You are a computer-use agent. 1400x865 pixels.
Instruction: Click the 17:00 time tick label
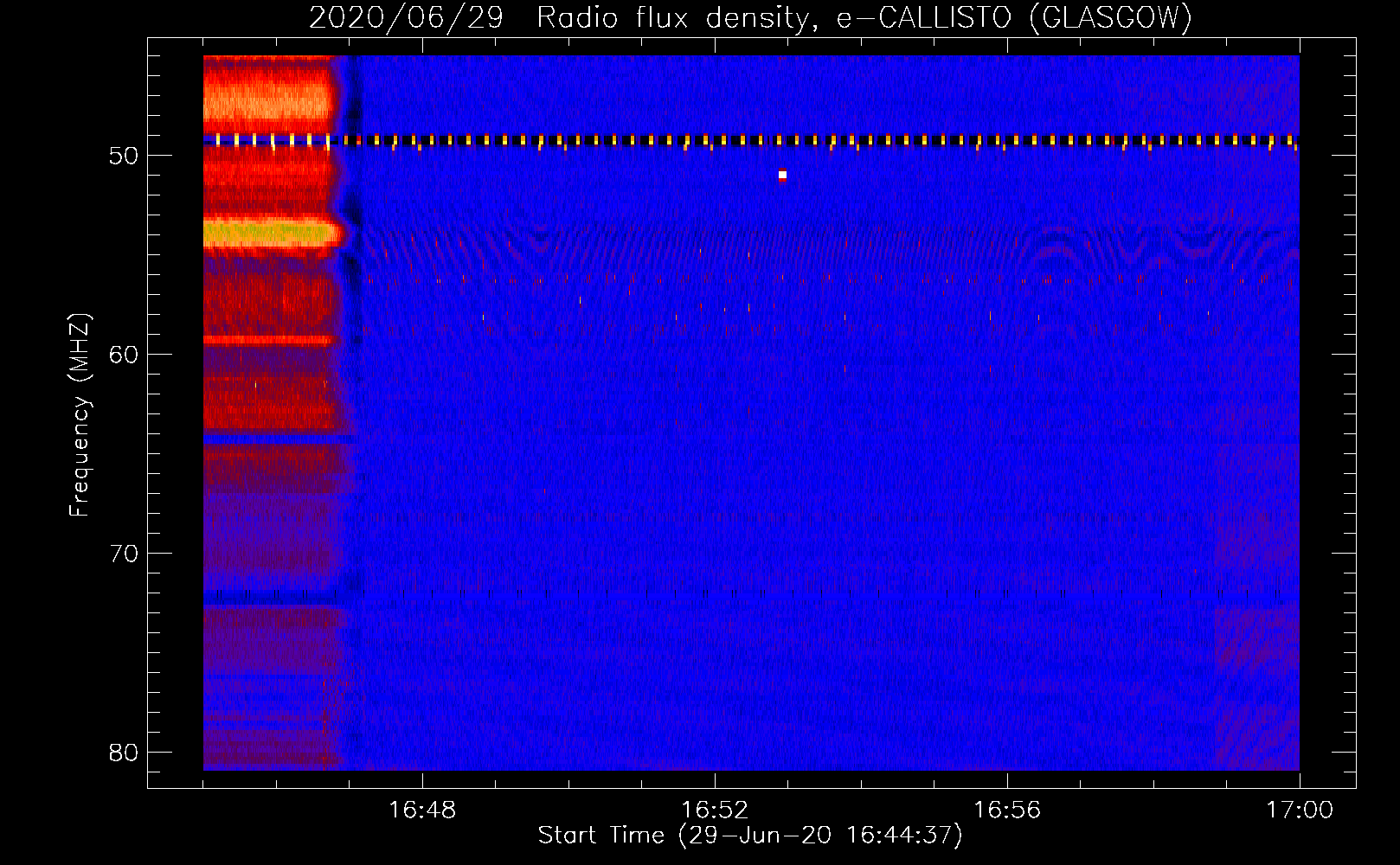pyautogui.click(x=1300, y=811)
